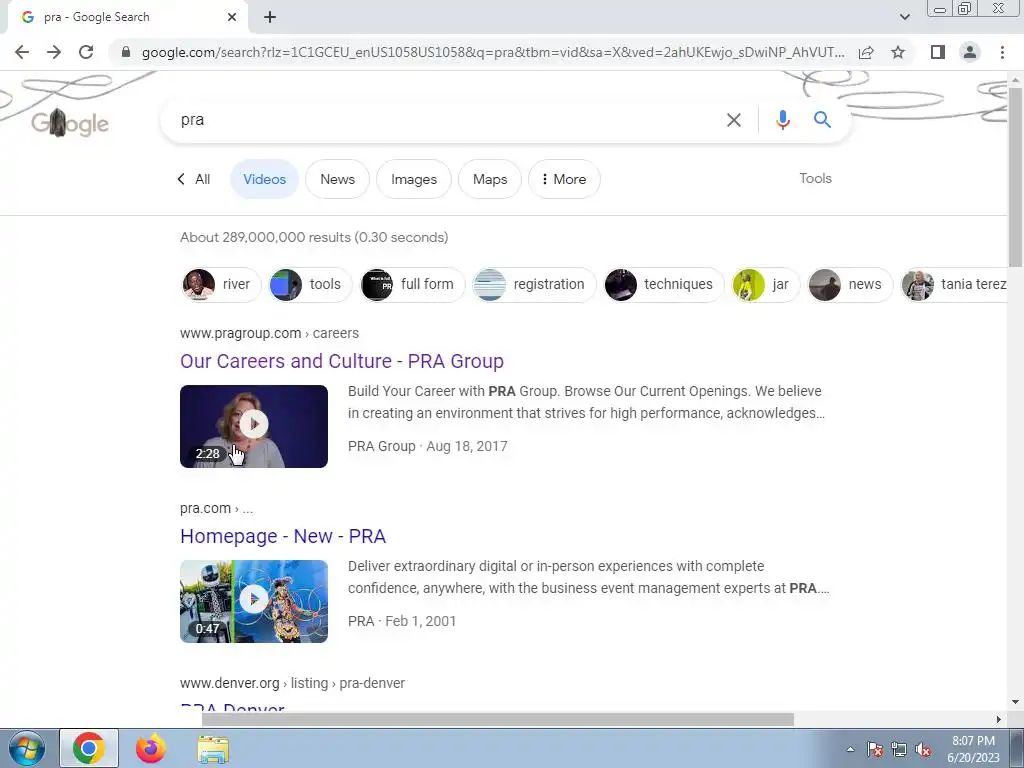
Task: Open the taskbar clock and date
Action: [x=973, y=749]
